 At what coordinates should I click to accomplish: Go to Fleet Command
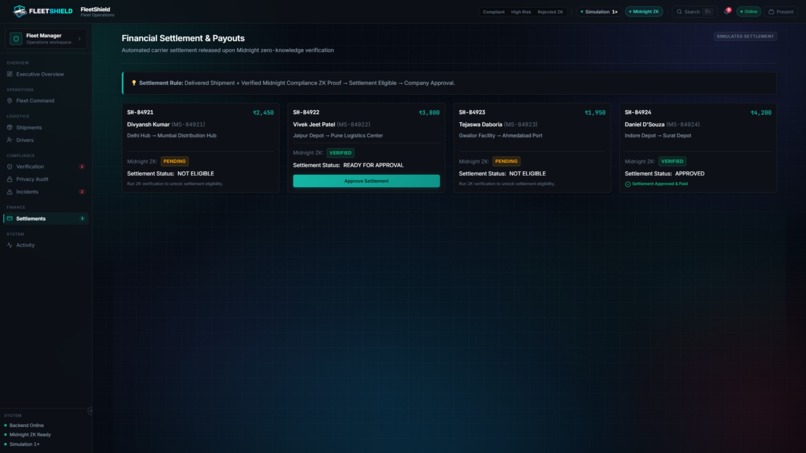click(46, 101)
